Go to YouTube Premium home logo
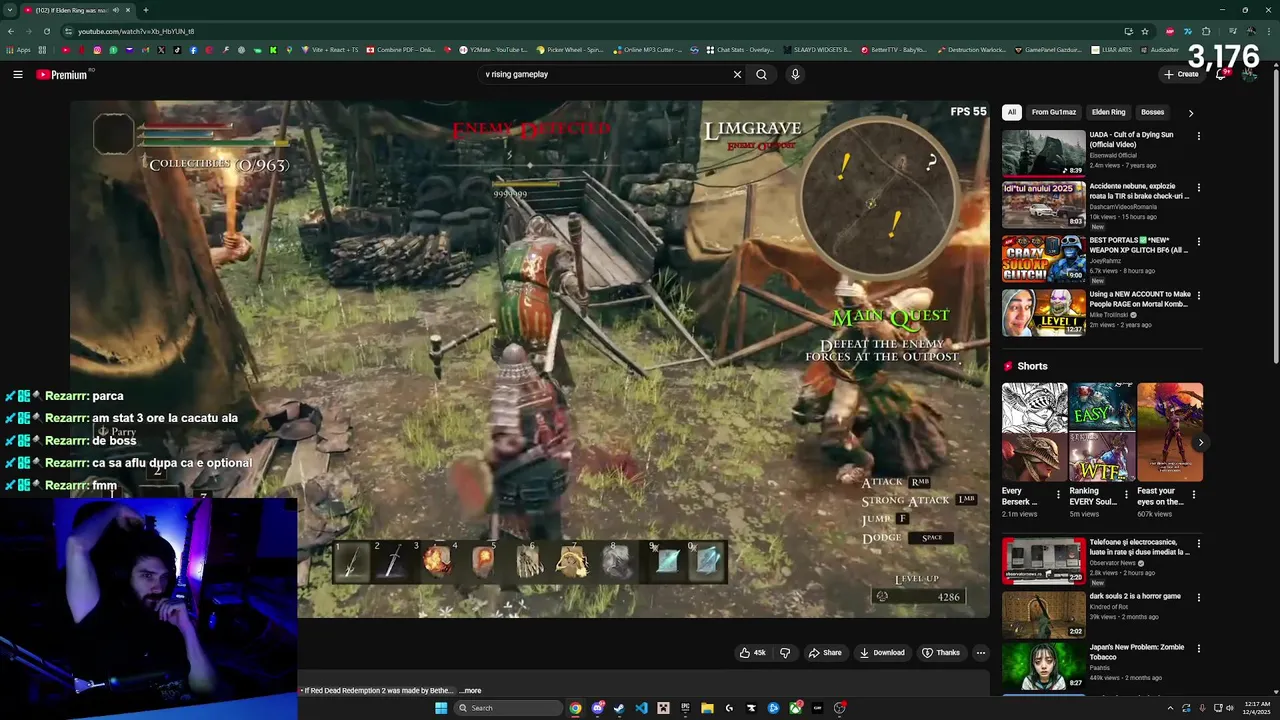This screenshot has width=1280, height=720. (x=62, y=74)
